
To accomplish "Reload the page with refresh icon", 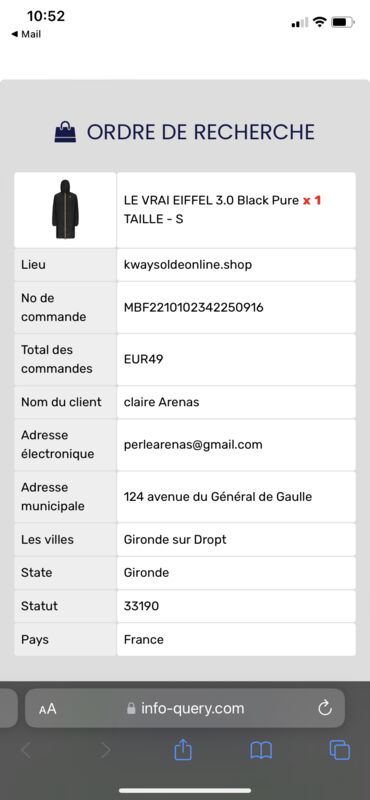I will point(325,708).
